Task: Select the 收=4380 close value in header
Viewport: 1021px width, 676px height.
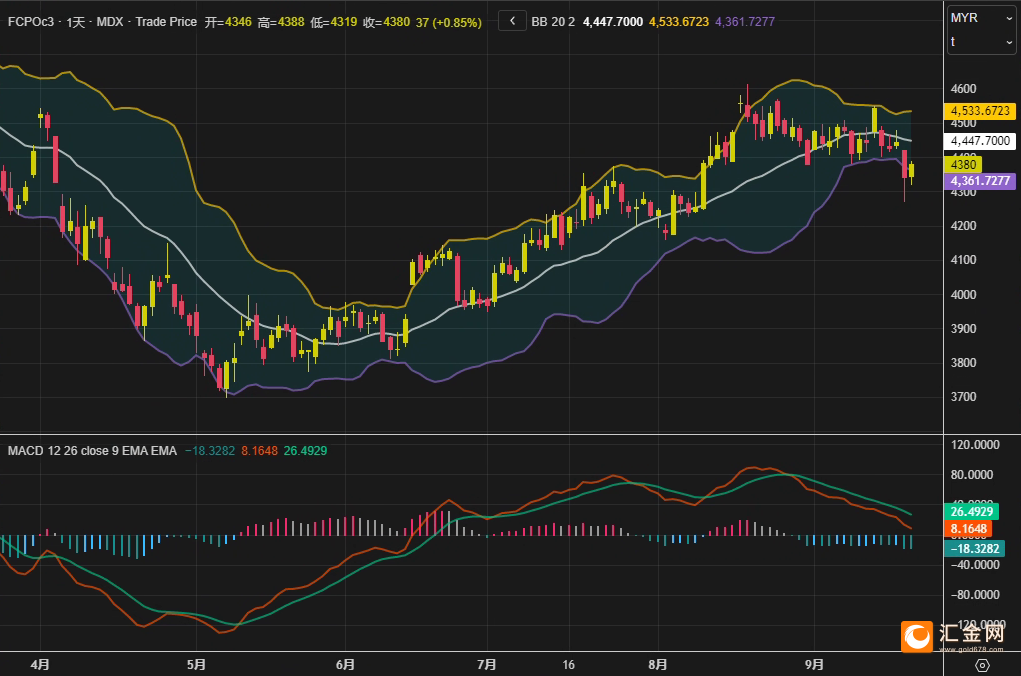Action: [x=386, y=22]
